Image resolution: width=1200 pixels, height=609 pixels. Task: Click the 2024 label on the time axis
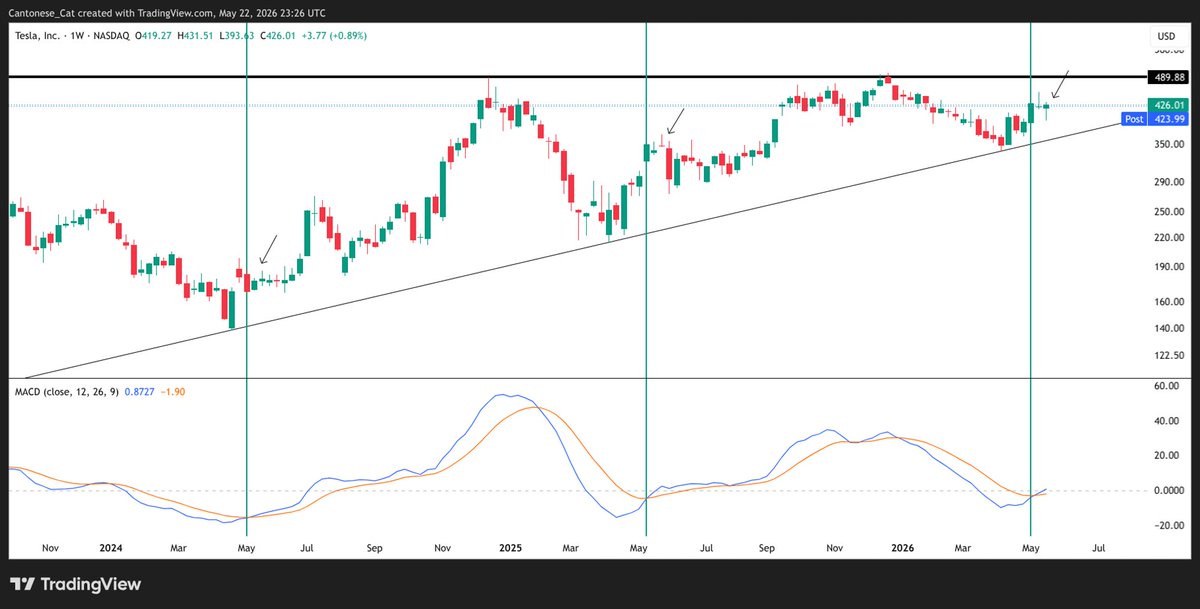pos(110,548)
